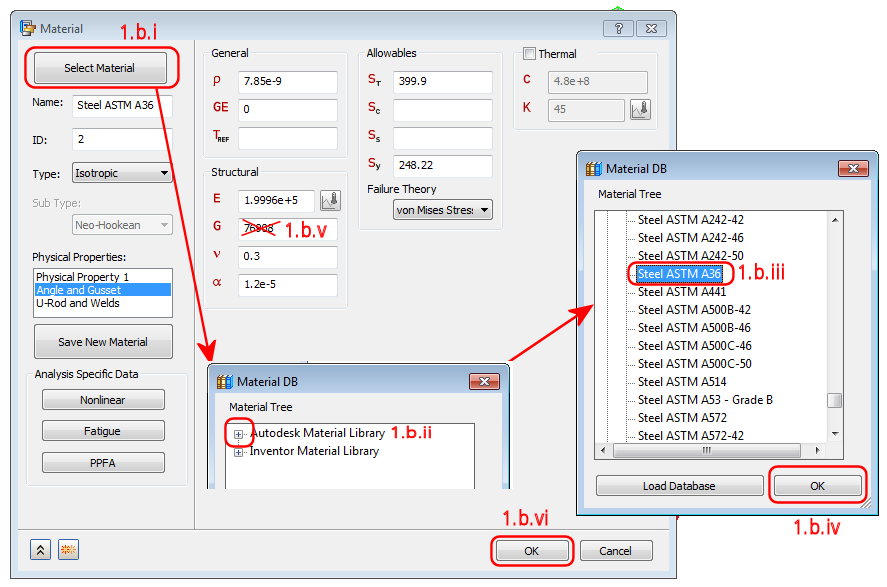Click the Sc allowable field
The image size is (887, 587).
[443, 110]
